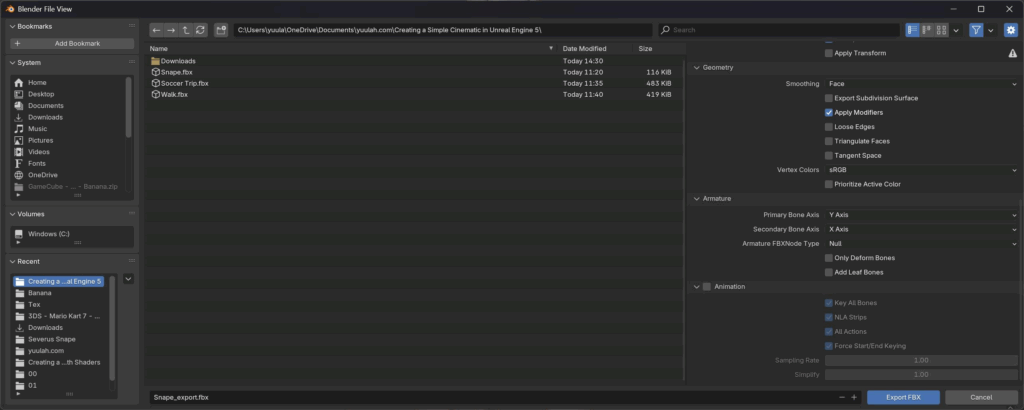
Task: Click the Export FBX button
Action: click(903, 397)
